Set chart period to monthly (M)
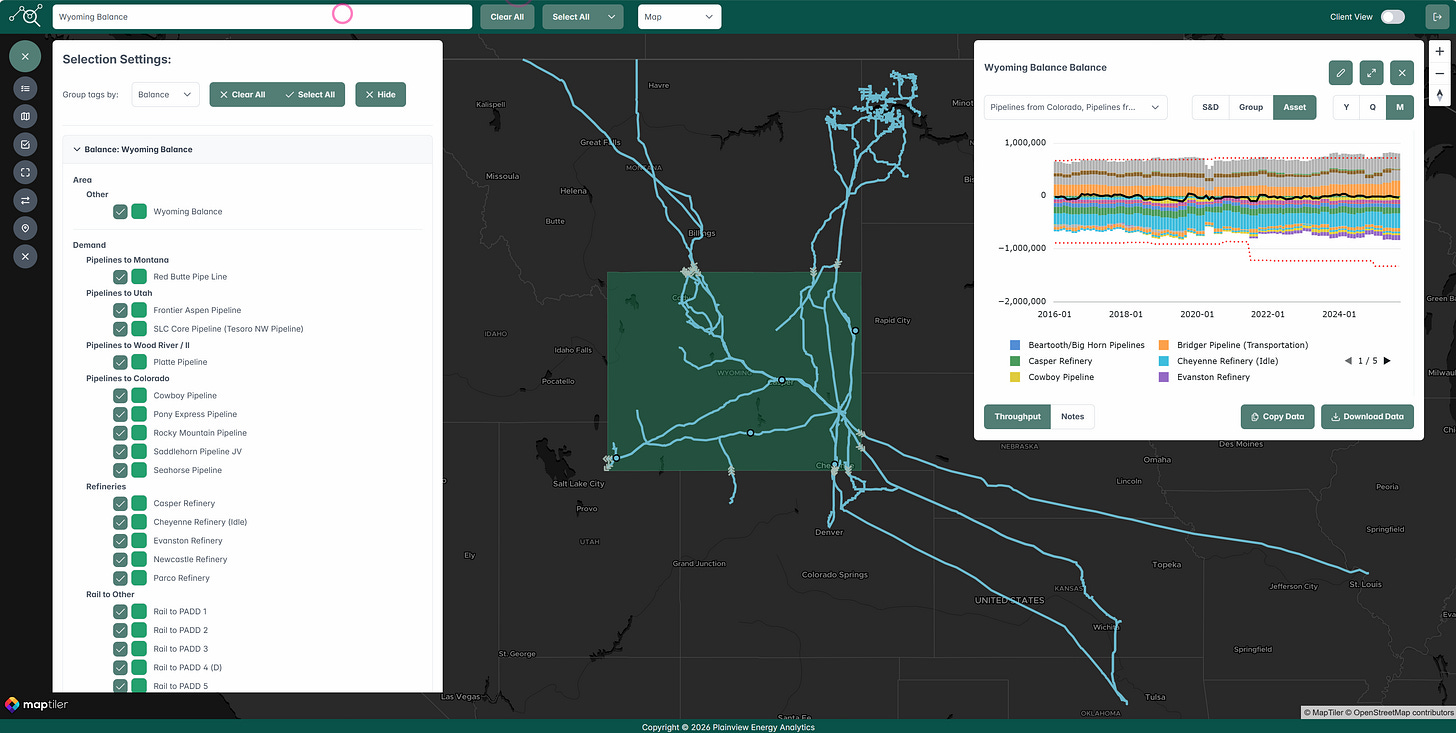Image resolution: width=1456 pixels, height=733 pixels. pos(1400,107)
